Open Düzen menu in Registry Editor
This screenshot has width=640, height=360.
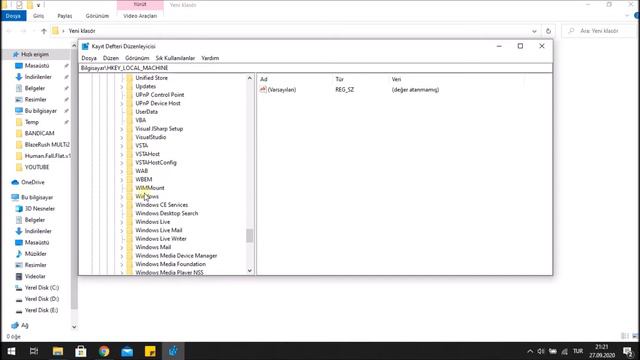point(111,58)
